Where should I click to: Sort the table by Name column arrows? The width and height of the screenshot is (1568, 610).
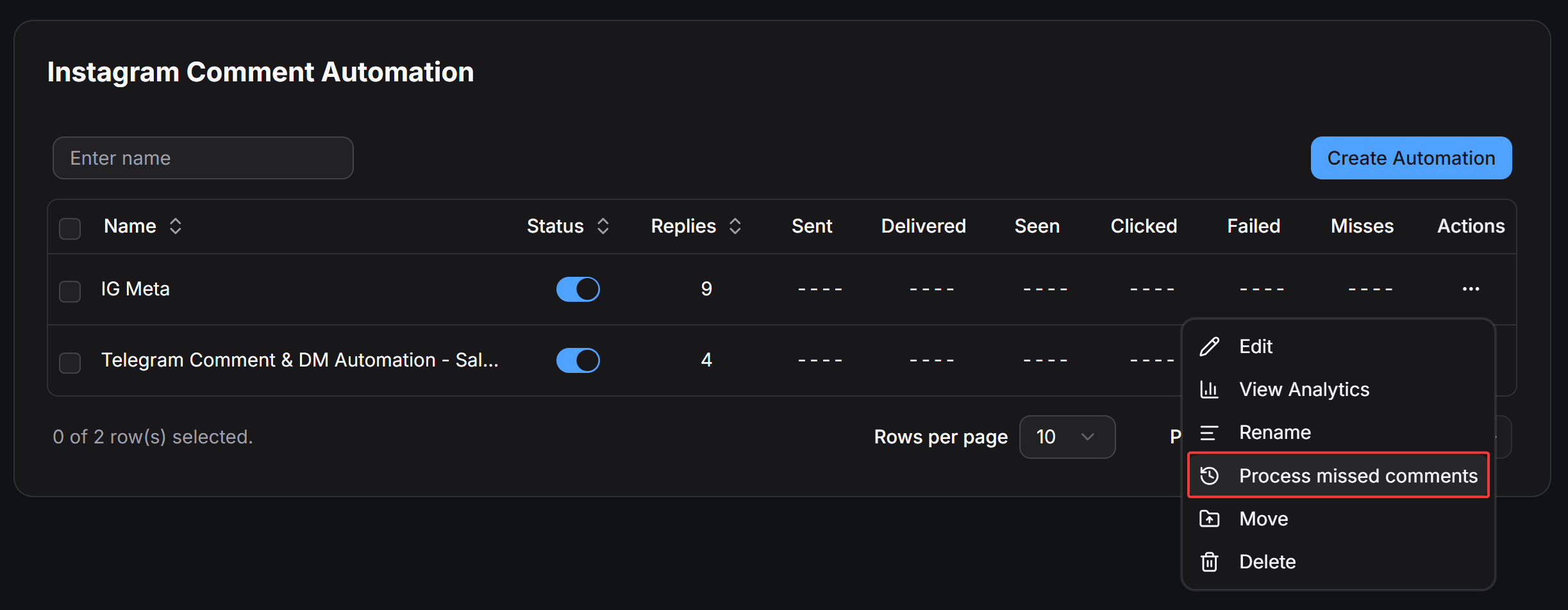point(175,226)
